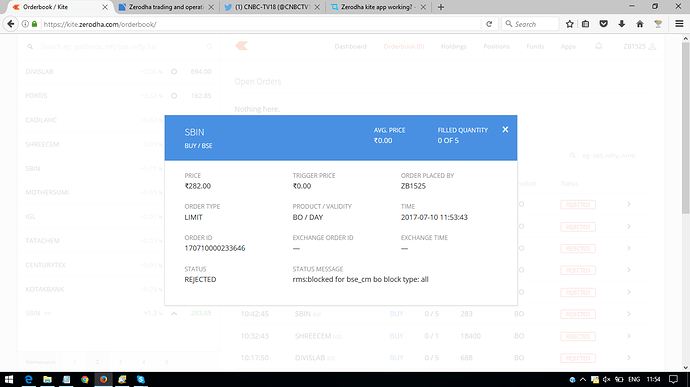Expand the SHREECEM order row chevron
This screenshot has width=690, height=387.
pyautogui.click(x=629, y=336)
